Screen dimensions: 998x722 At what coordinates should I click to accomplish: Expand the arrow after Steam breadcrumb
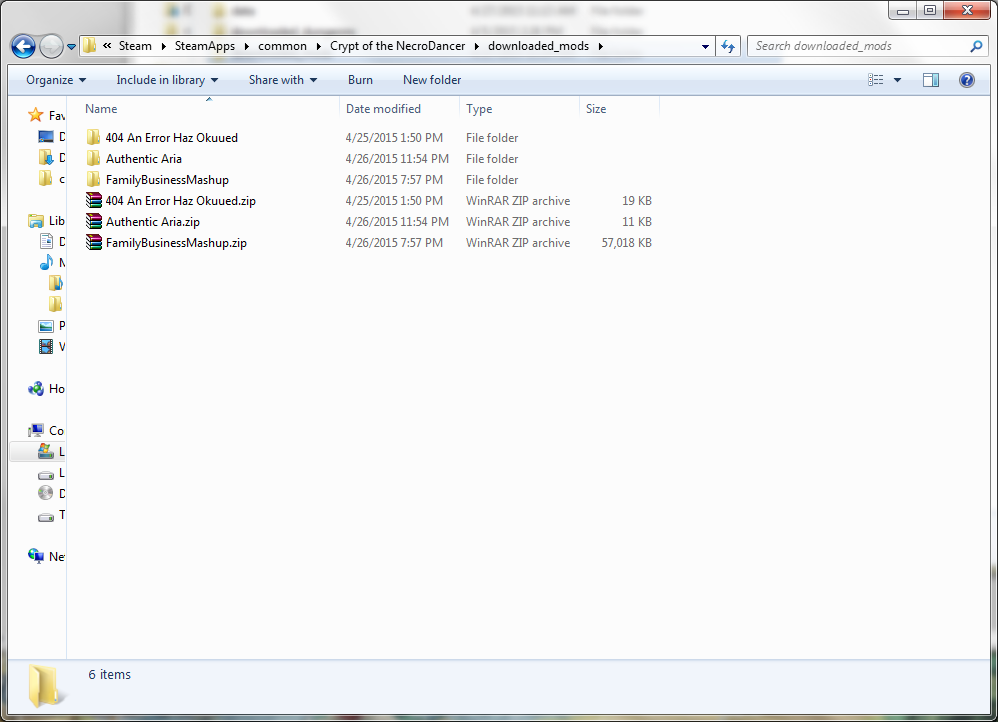(164, 46)
